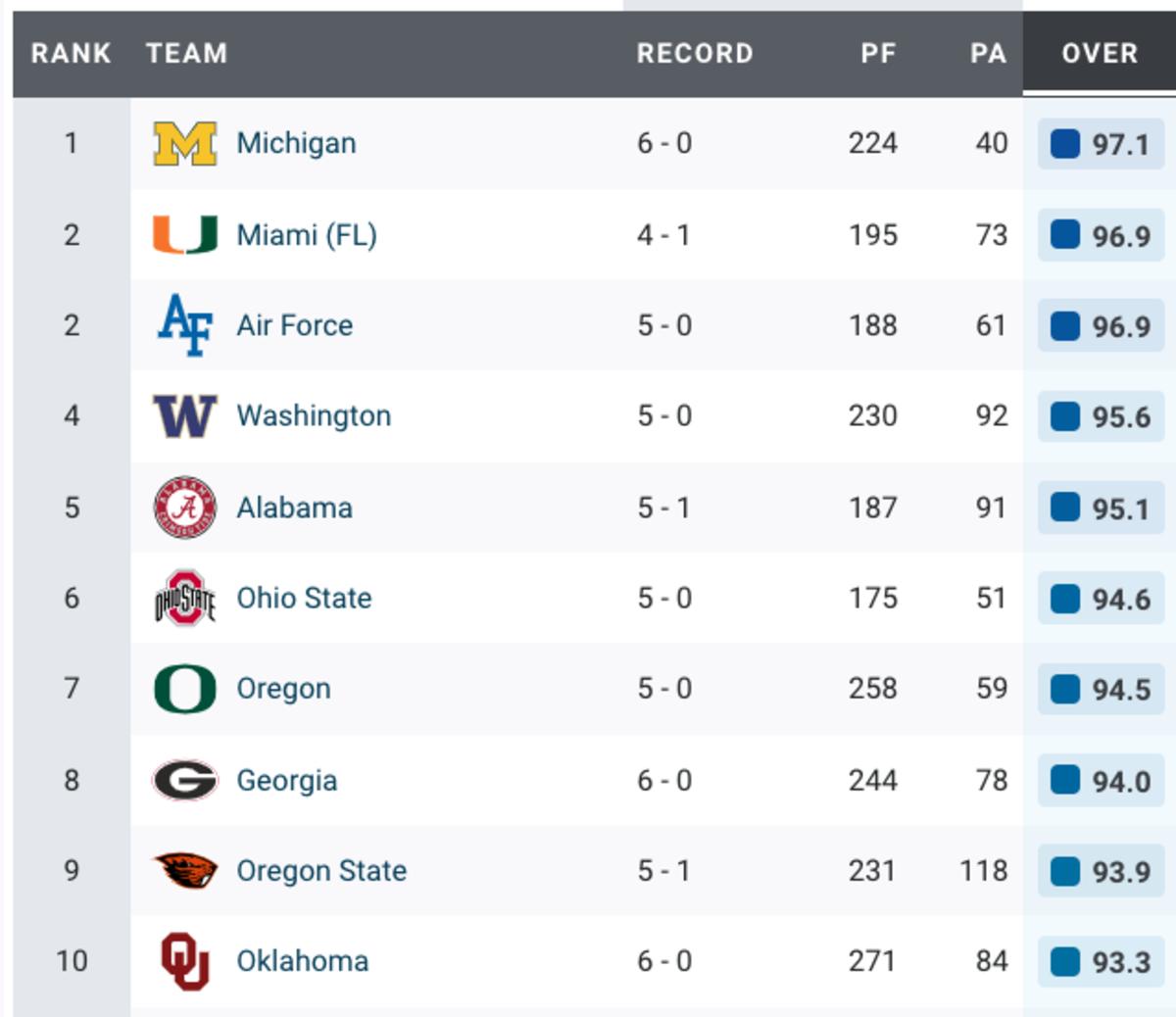Screen dimensions: 1176x1017
Task: Open the Michigan team page link
Action: click(x=295, y=142)
